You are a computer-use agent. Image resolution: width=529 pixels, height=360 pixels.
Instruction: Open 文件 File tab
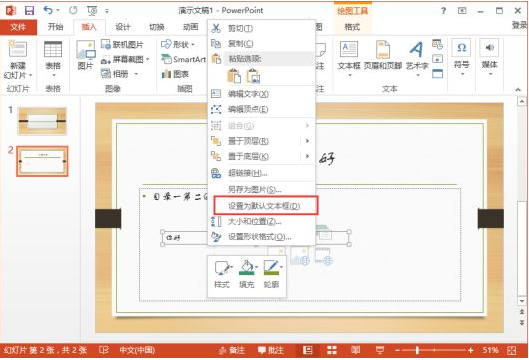coord(18,27)
